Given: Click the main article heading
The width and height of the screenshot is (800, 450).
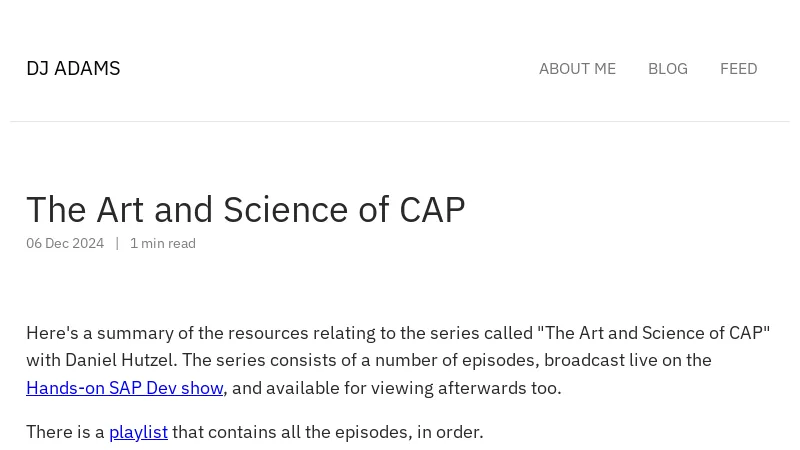Looking at the screenshot, I should point(245,209).
